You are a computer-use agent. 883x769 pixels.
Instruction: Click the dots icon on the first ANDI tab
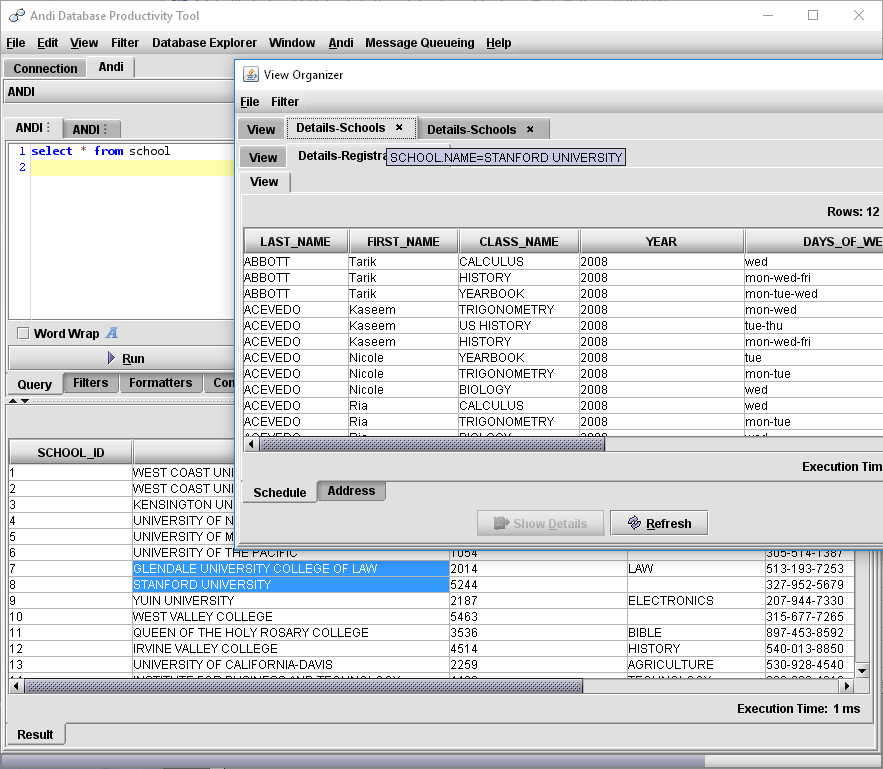(x=50, y=128)
